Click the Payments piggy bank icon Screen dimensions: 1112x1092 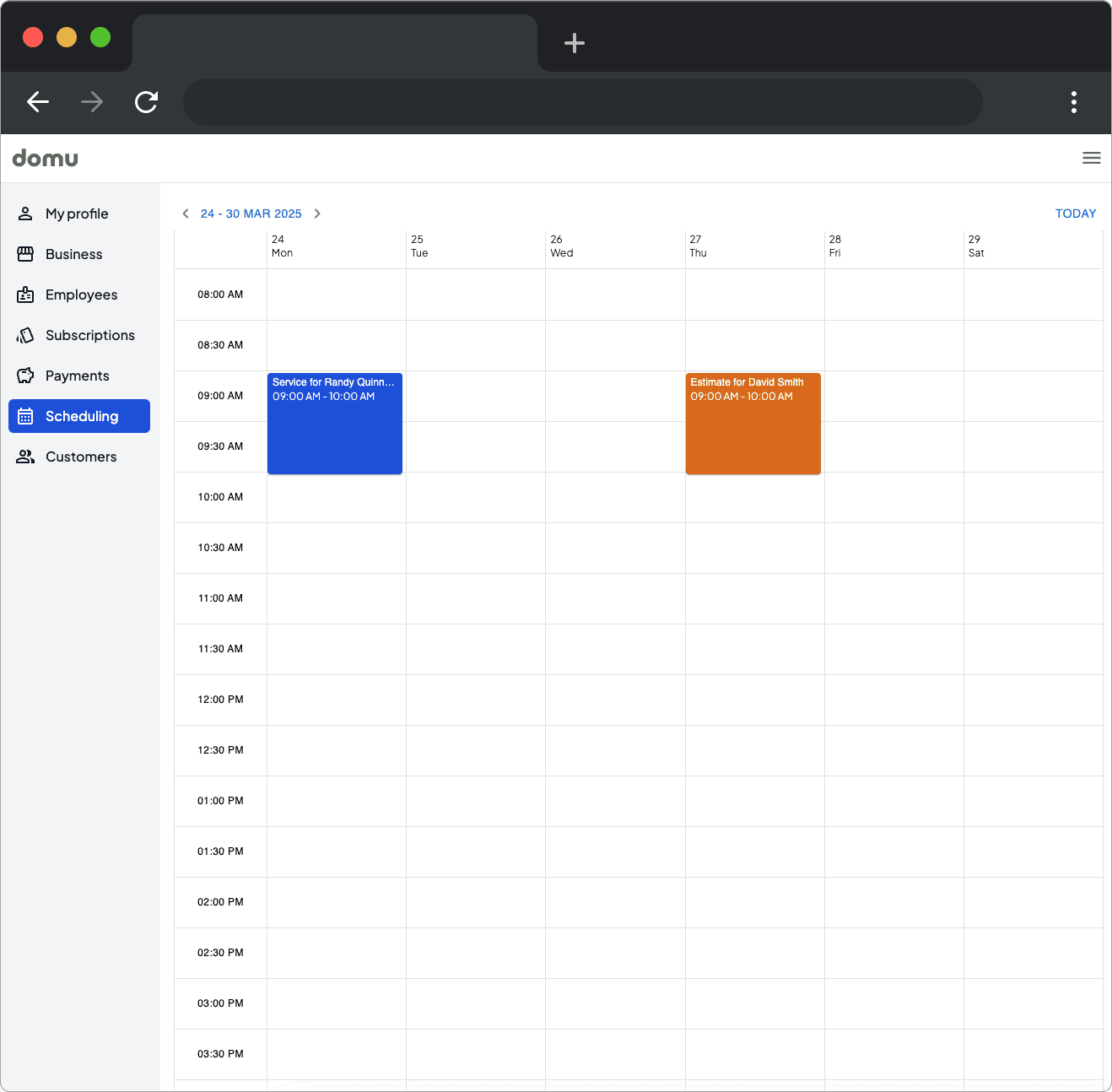tap(25, 376)
